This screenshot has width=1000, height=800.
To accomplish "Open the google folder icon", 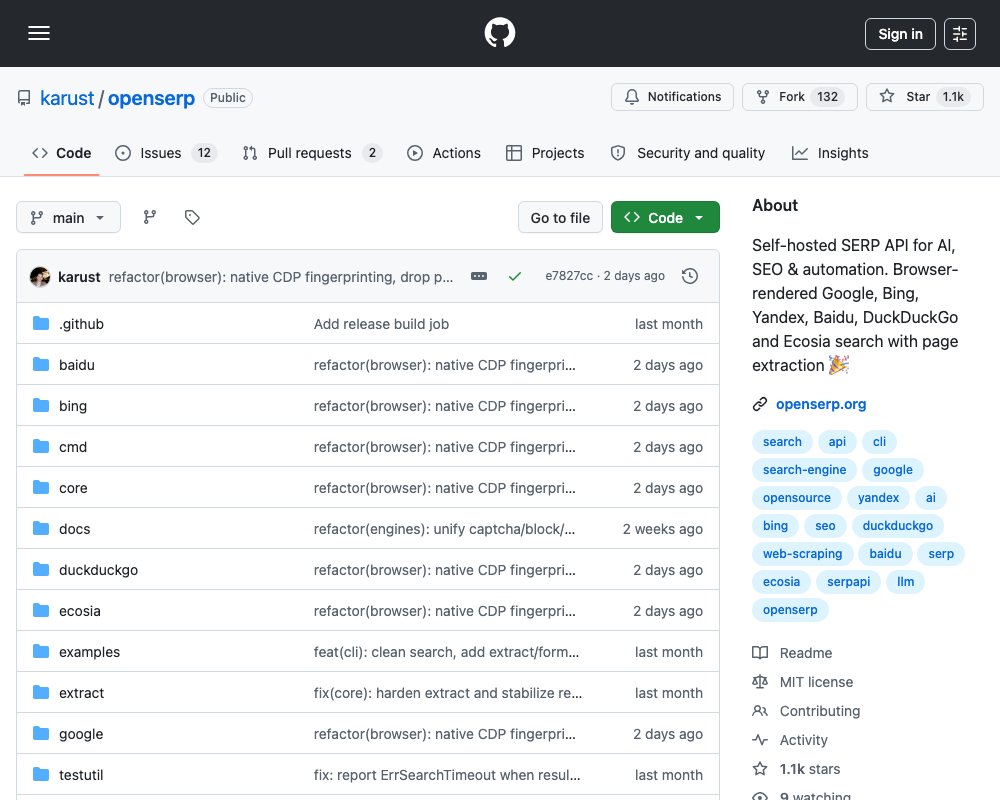I will click(41, 734).
